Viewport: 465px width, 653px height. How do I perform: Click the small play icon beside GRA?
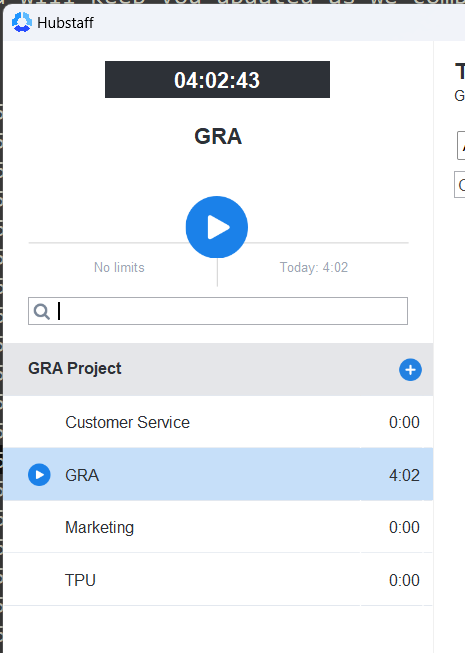coord(39,475)
